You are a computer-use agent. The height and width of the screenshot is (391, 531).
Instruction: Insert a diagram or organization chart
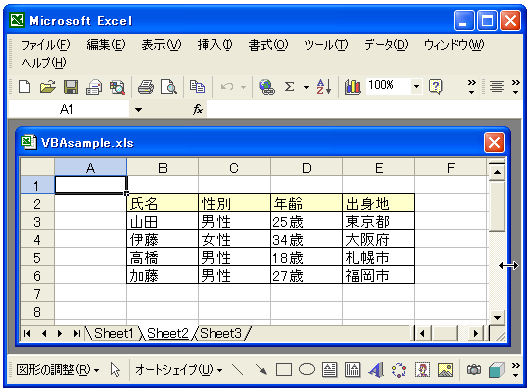(x=399, y=370)
